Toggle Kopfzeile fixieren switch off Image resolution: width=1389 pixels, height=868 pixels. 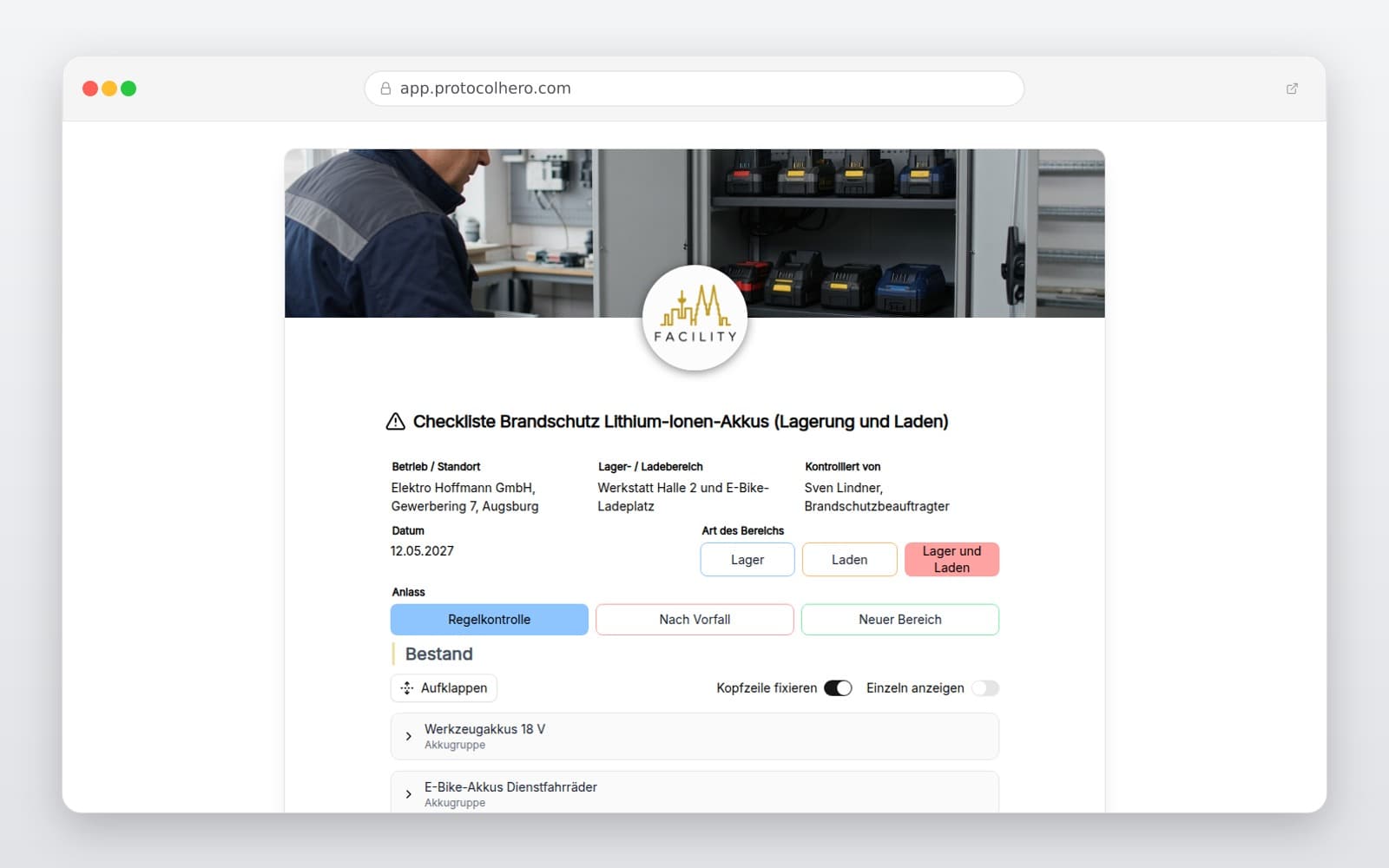(x=838, y=688)
